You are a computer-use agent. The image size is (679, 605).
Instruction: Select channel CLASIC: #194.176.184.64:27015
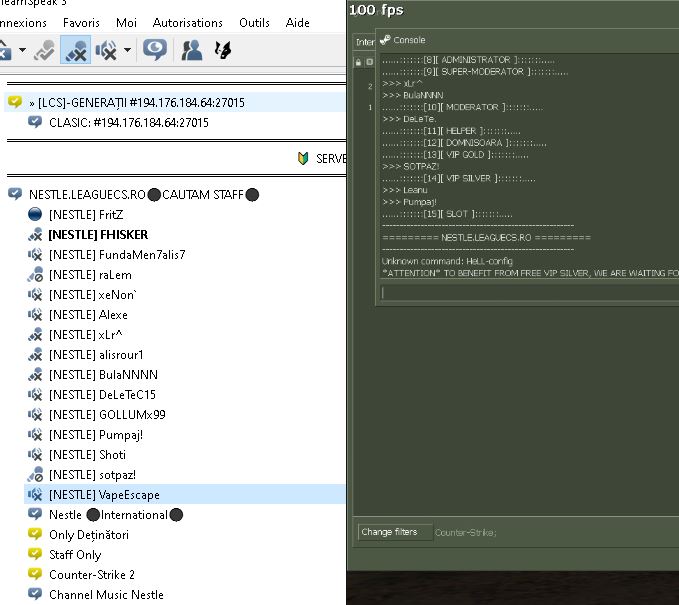(x=129, y=123)
